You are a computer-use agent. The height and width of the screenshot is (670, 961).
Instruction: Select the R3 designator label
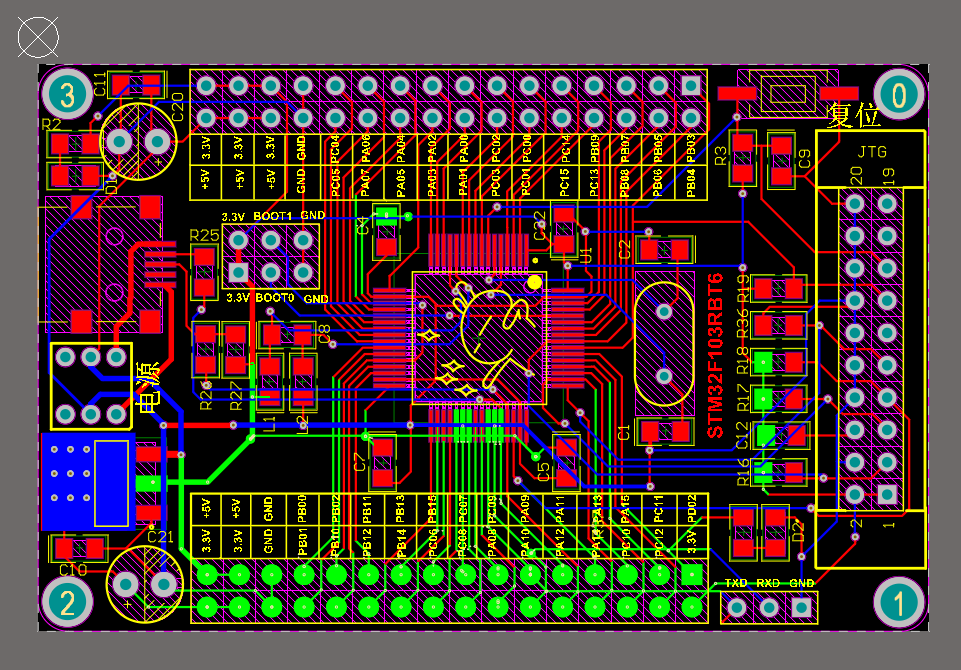(x=721, y=156)
